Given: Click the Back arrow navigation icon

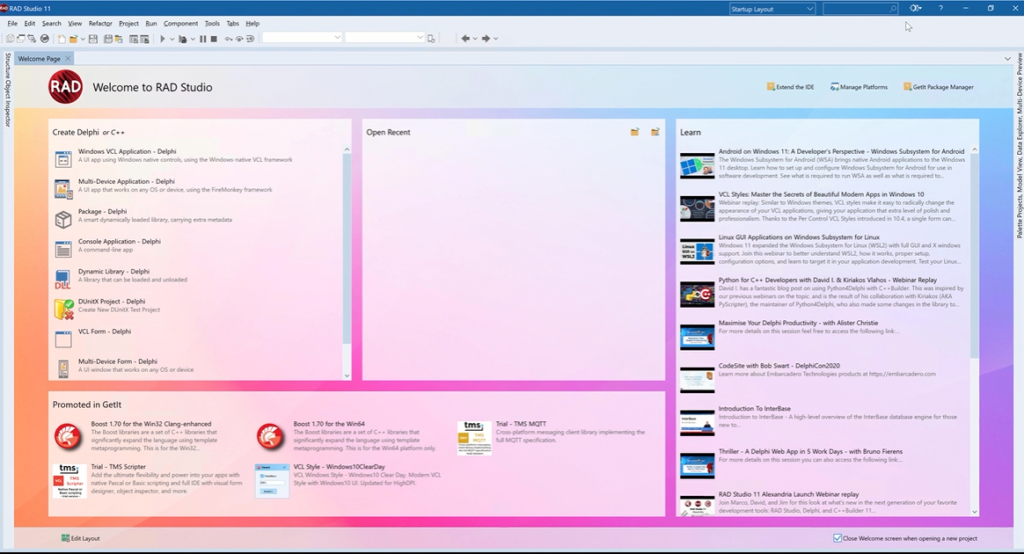Looking at the screenshot, I should tap(465, 39).
